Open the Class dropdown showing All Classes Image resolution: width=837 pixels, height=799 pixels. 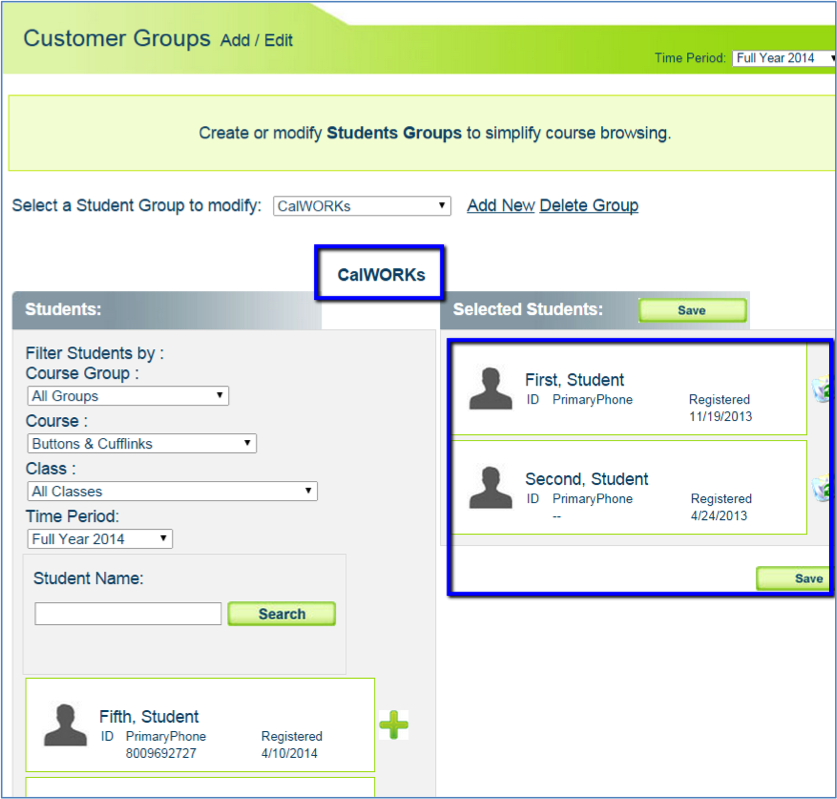coord(172,491)
